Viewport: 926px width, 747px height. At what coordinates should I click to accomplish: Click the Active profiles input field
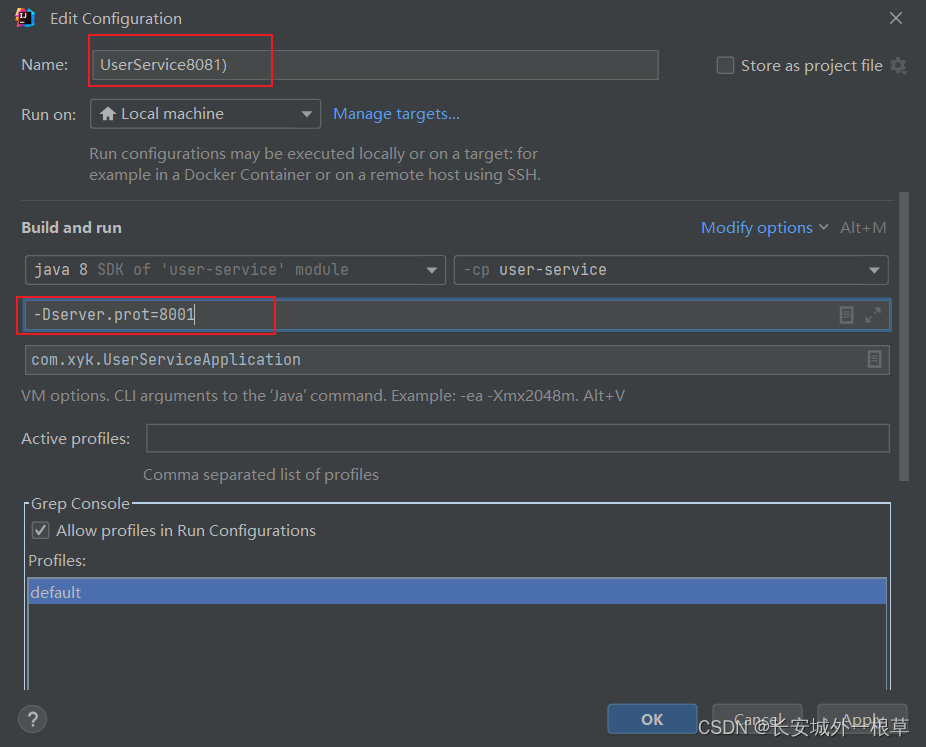click(x=517, y=438)
